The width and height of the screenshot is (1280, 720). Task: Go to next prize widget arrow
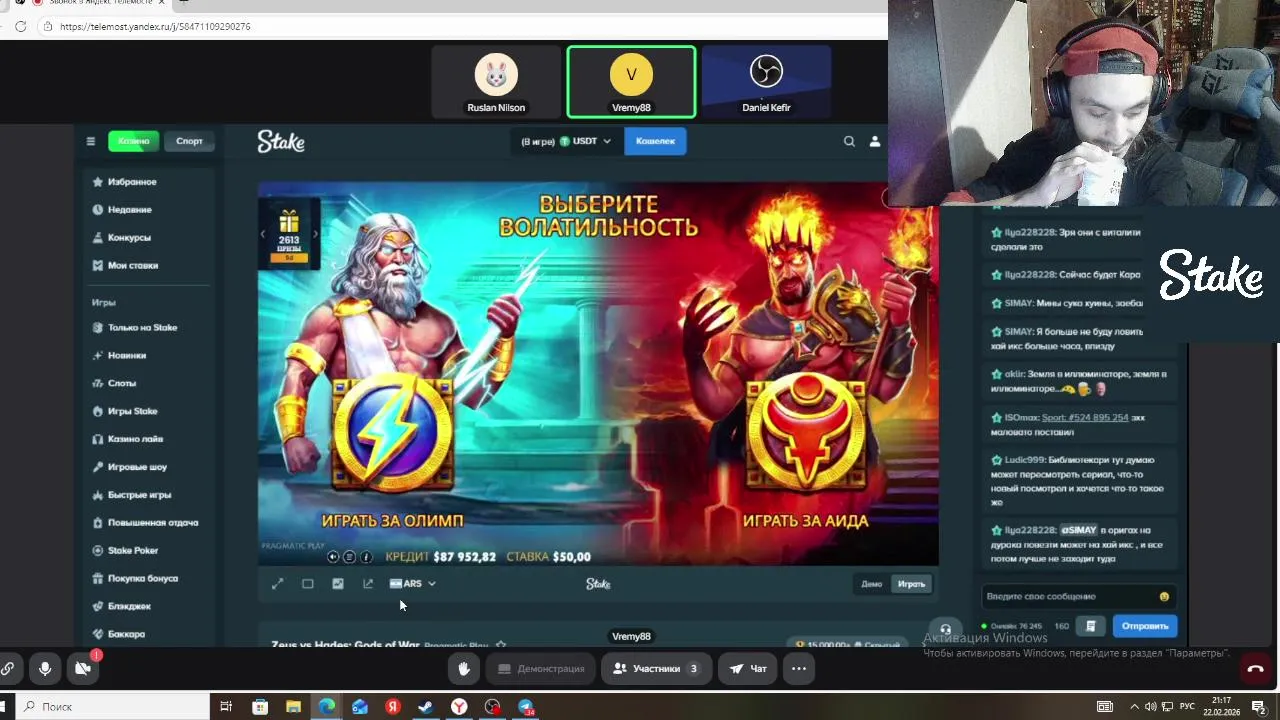click(315, 234)
